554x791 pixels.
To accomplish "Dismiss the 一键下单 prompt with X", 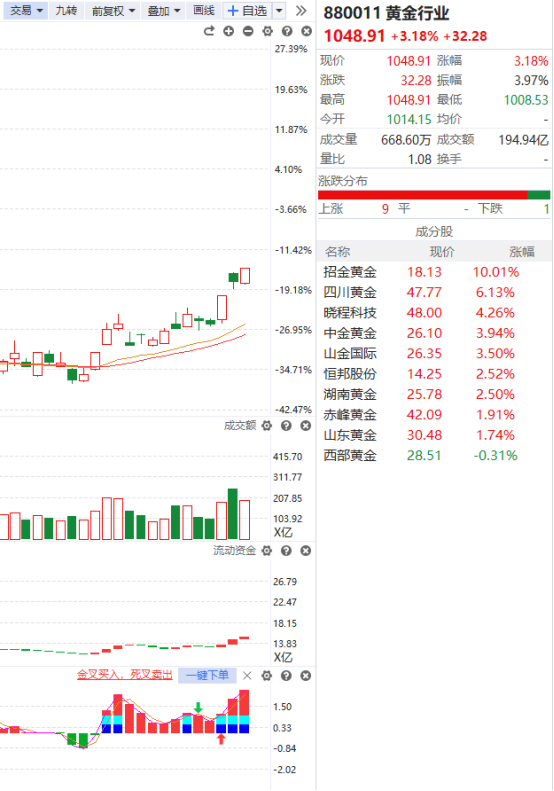I will click(x=247, y=675).
